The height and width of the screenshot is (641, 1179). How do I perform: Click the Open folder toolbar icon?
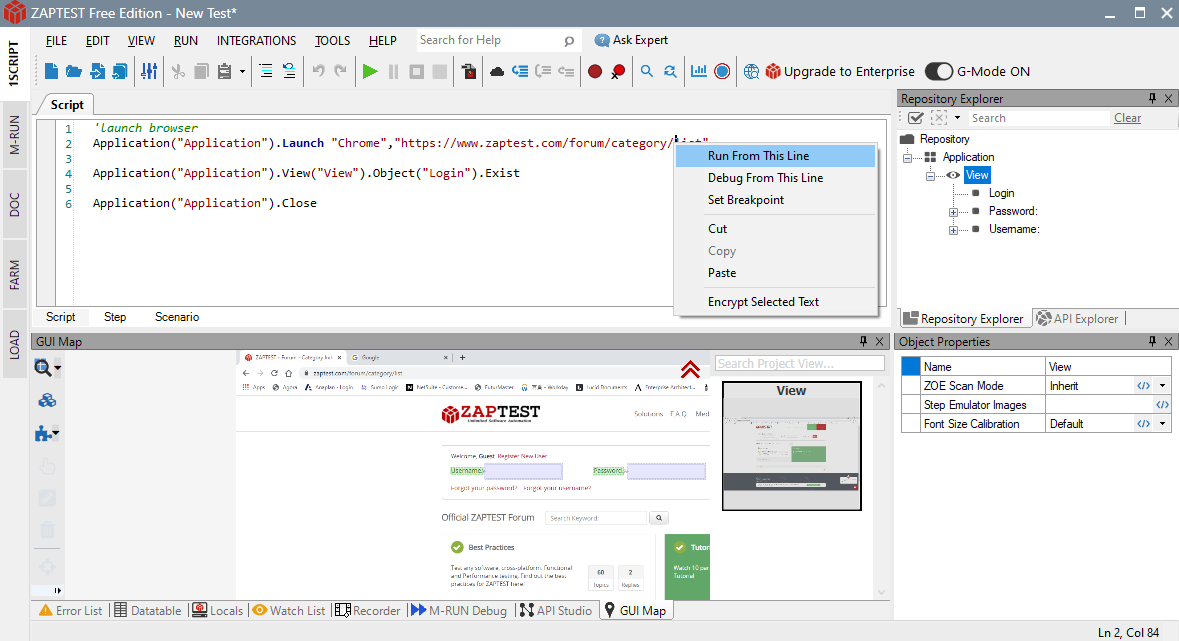[74, 71]
